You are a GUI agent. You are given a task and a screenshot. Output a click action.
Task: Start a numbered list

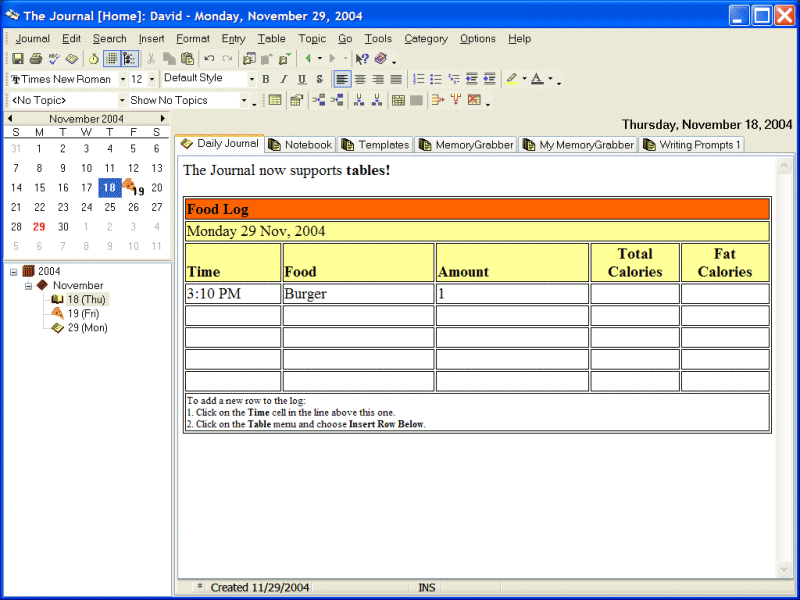tap(419, 79)
